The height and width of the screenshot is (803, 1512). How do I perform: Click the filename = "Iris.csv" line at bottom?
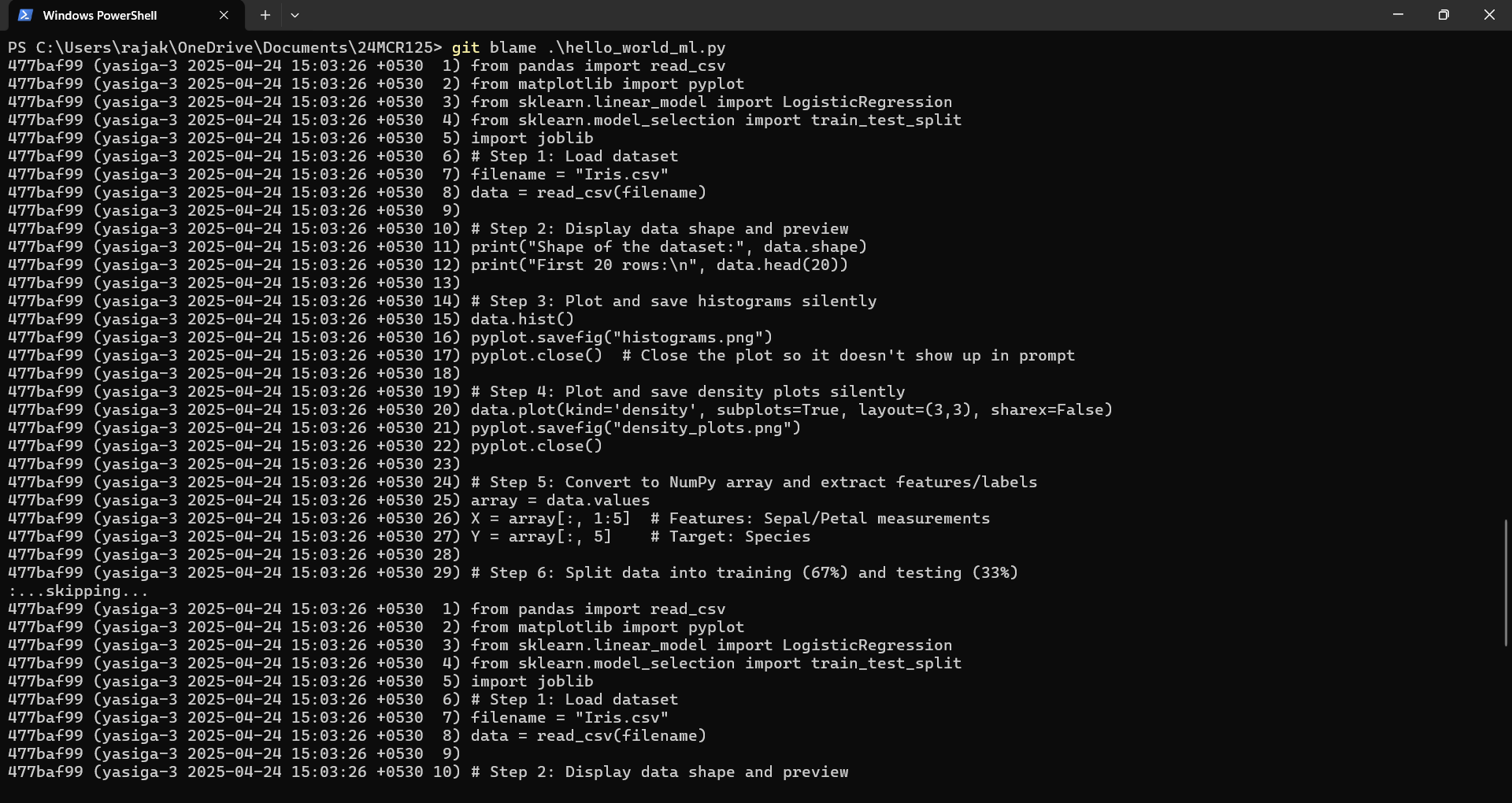pyautogui.click(x=569, y=718)
